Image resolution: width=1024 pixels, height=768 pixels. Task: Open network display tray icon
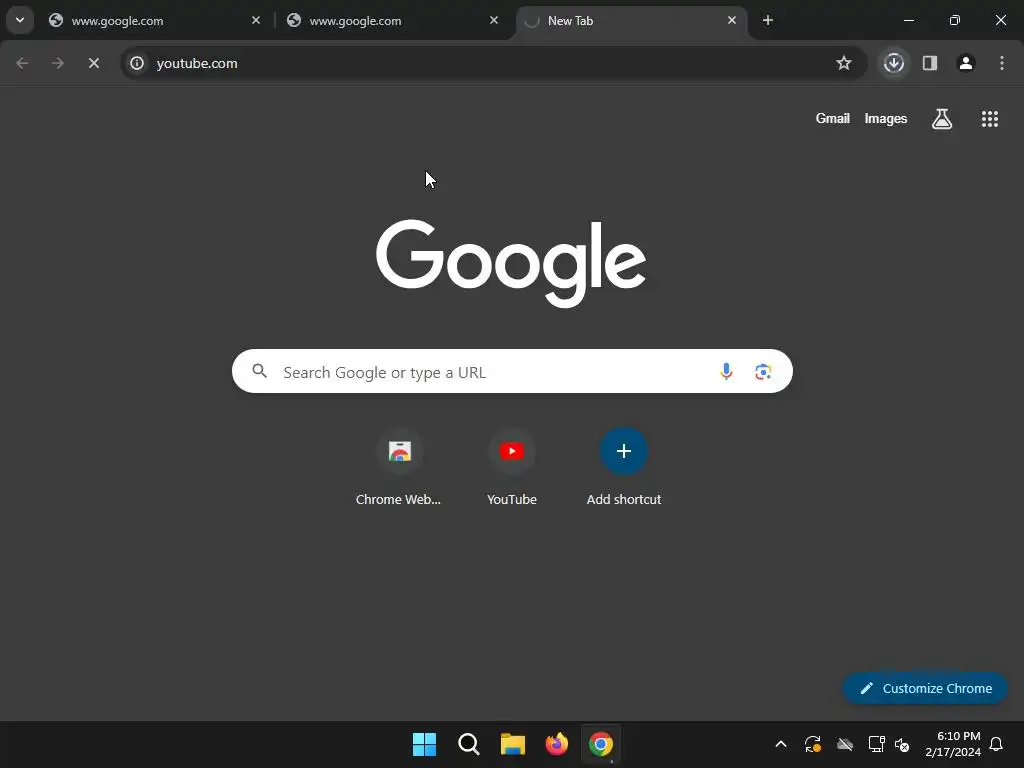876,744
